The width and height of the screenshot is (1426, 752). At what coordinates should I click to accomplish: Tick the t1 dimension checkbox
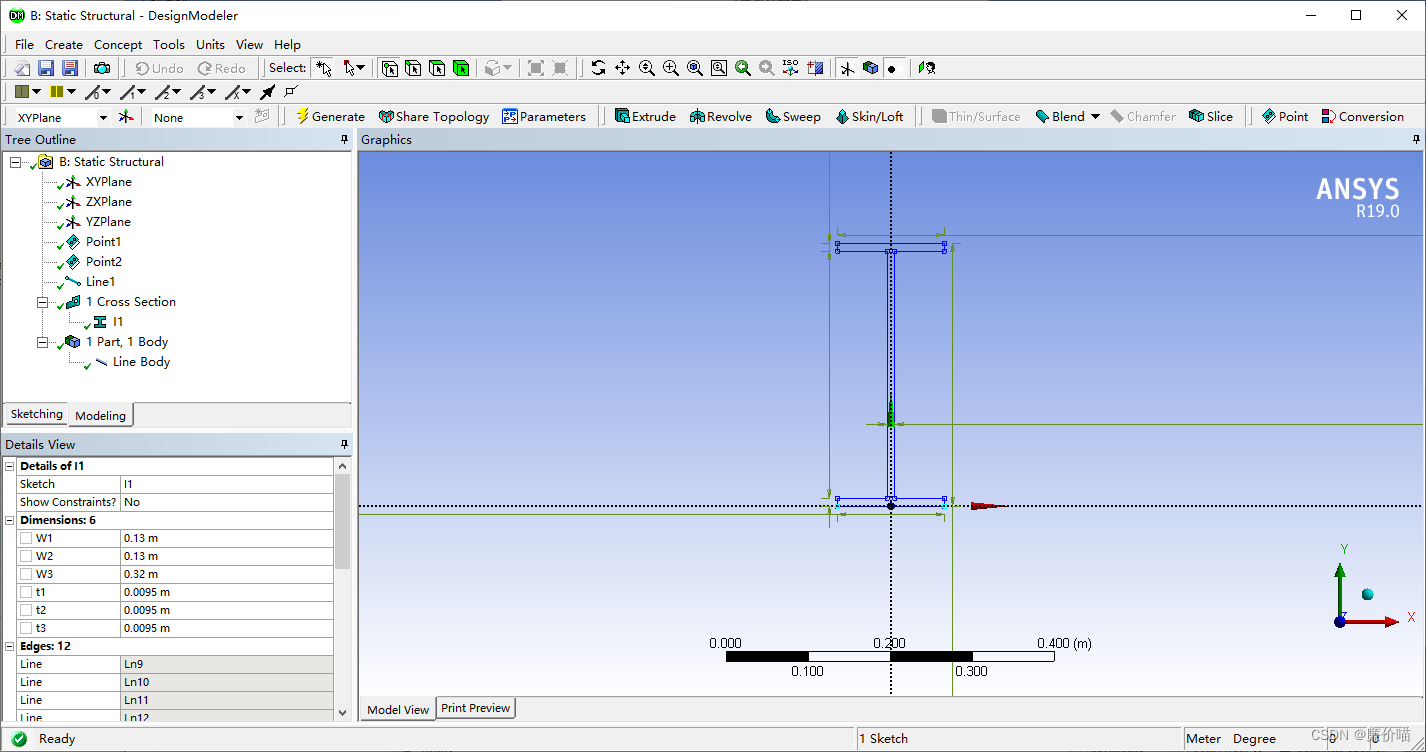pos(26,592)
